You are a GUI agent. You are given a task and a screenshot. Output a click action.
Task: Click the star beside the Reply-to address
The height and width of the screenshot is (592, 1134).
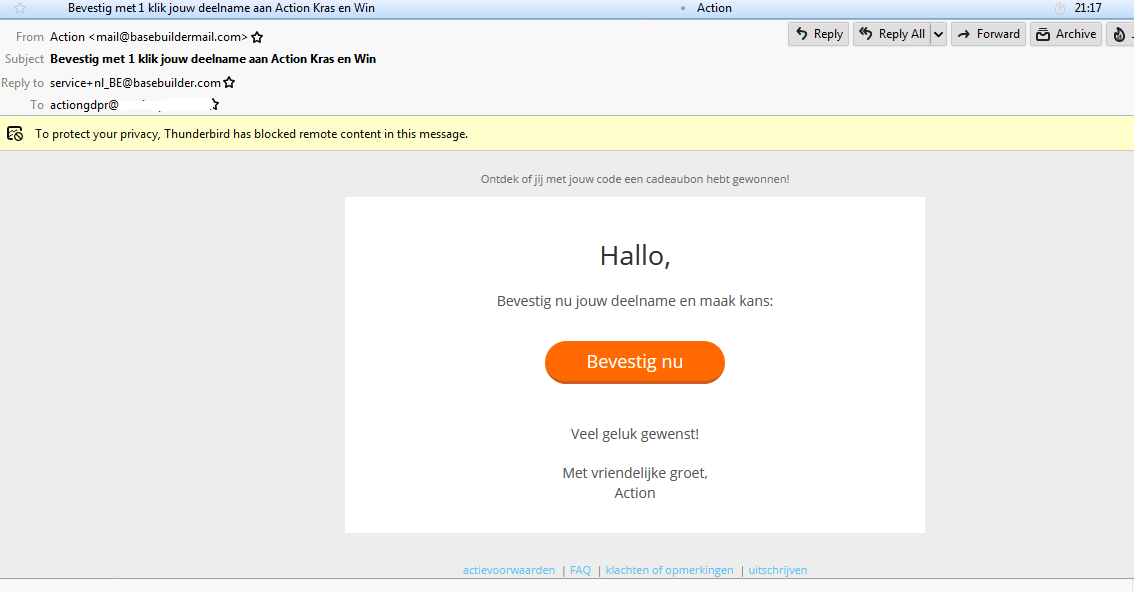(x=229, y=83)
